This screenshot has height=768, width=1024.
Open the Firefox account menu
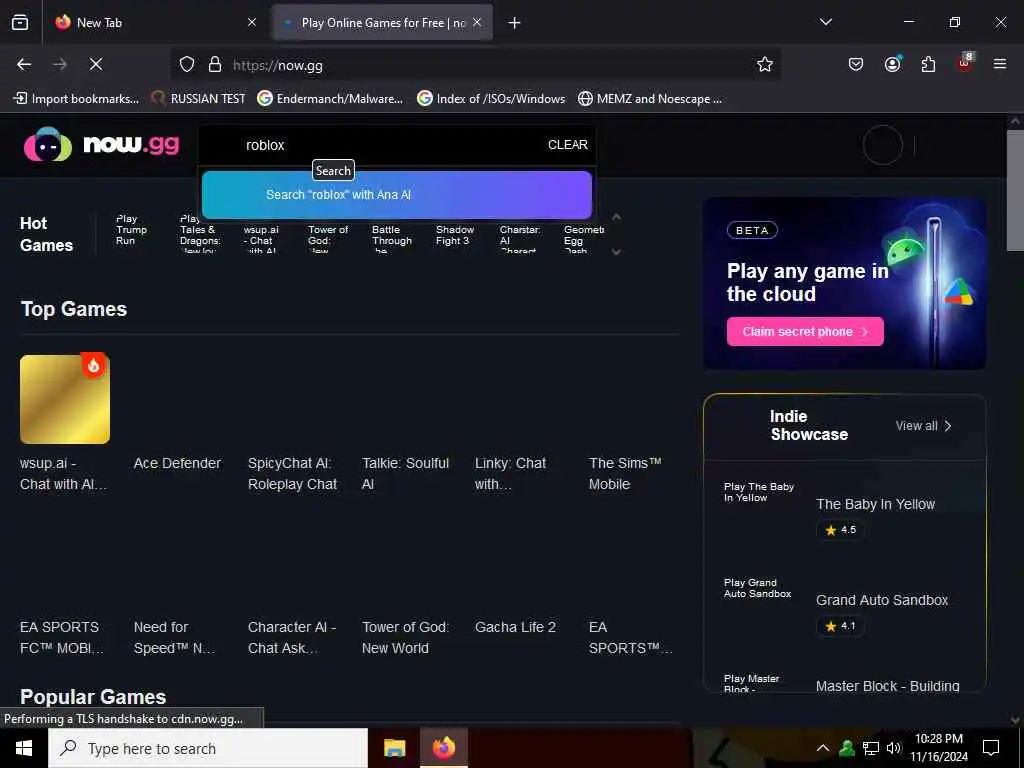[x=892, y=64]
